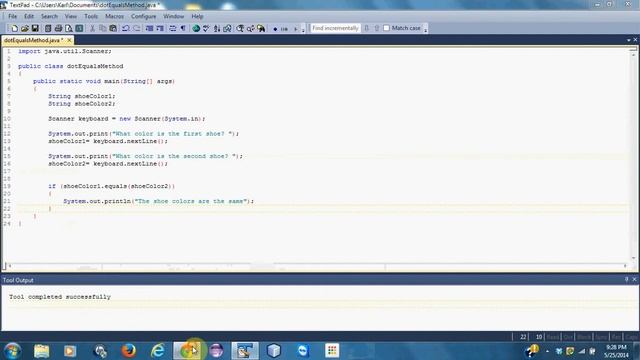Open Find in Files binoculars icon
Image resolution: width=640 pixels, height=360 pixels.
coord(261,28)
